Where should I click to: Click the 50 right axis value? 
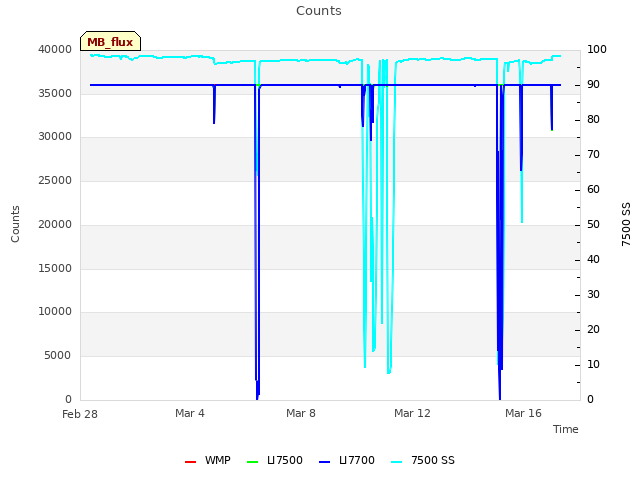[x=593, y=224]
